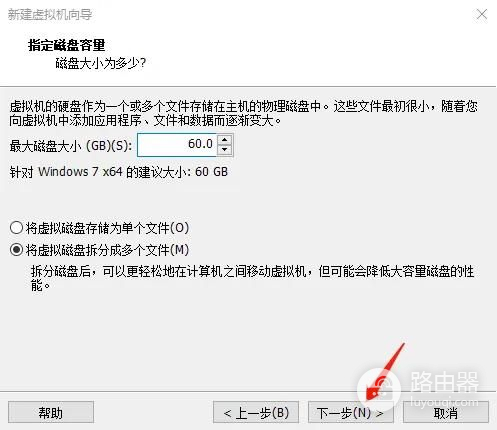497x430 pixels.
Task: Go back with the 上一步(B) button
Action: pos(256,413)
